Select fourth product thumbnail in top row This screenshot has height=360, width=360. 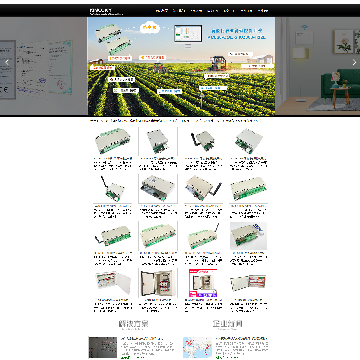[249, 141]
